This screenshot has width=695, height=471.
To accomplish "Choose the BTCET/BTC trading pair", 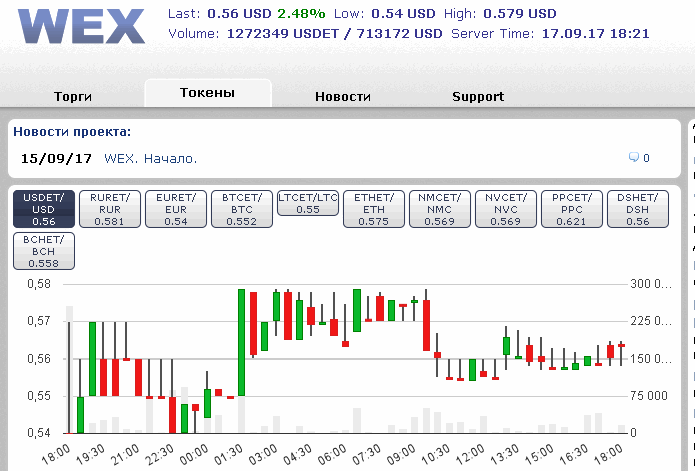I will coord(242,209).
